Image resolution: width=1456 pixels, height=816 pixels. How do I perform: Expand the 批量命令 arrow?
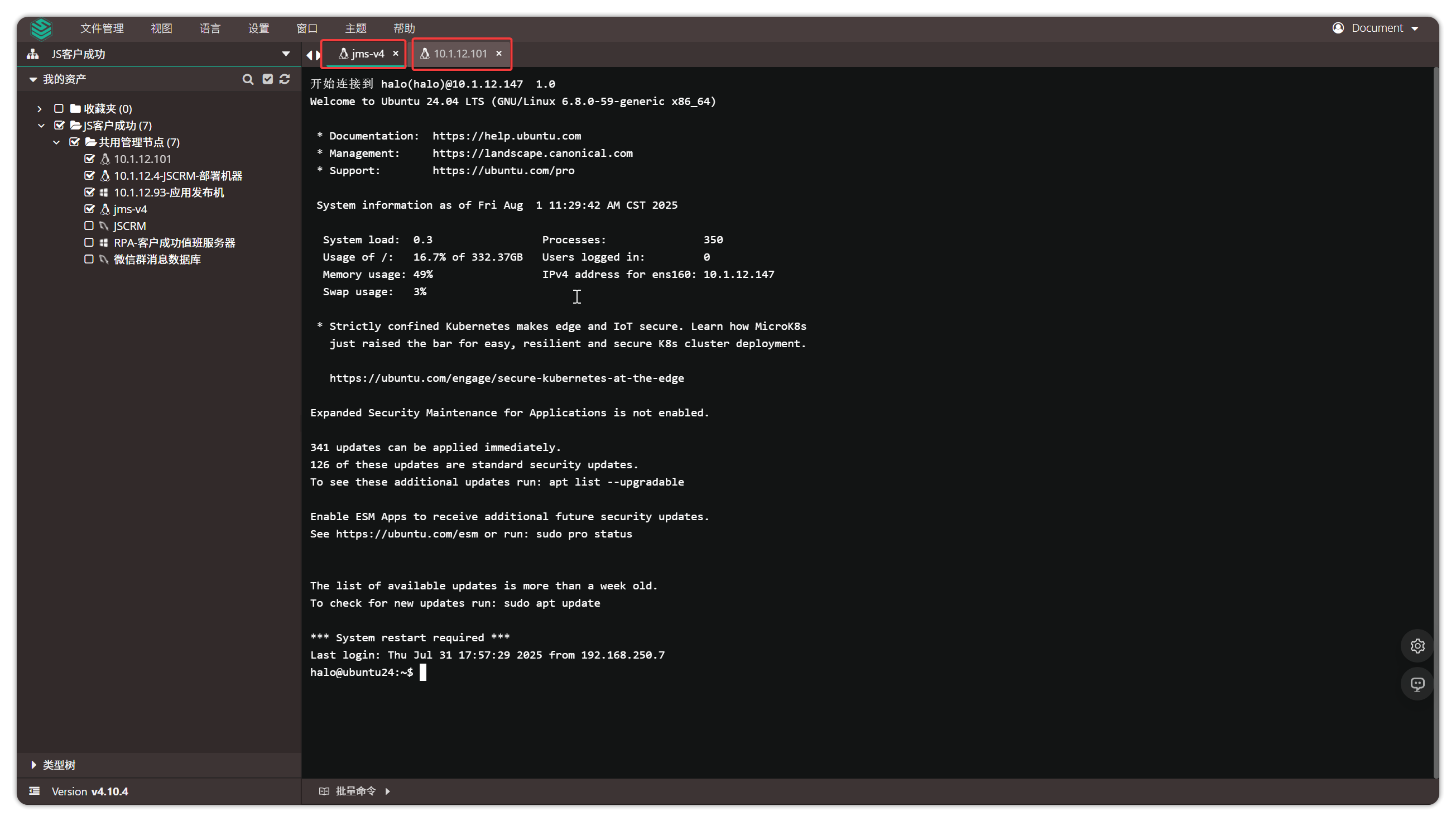(x=388, y=791)
